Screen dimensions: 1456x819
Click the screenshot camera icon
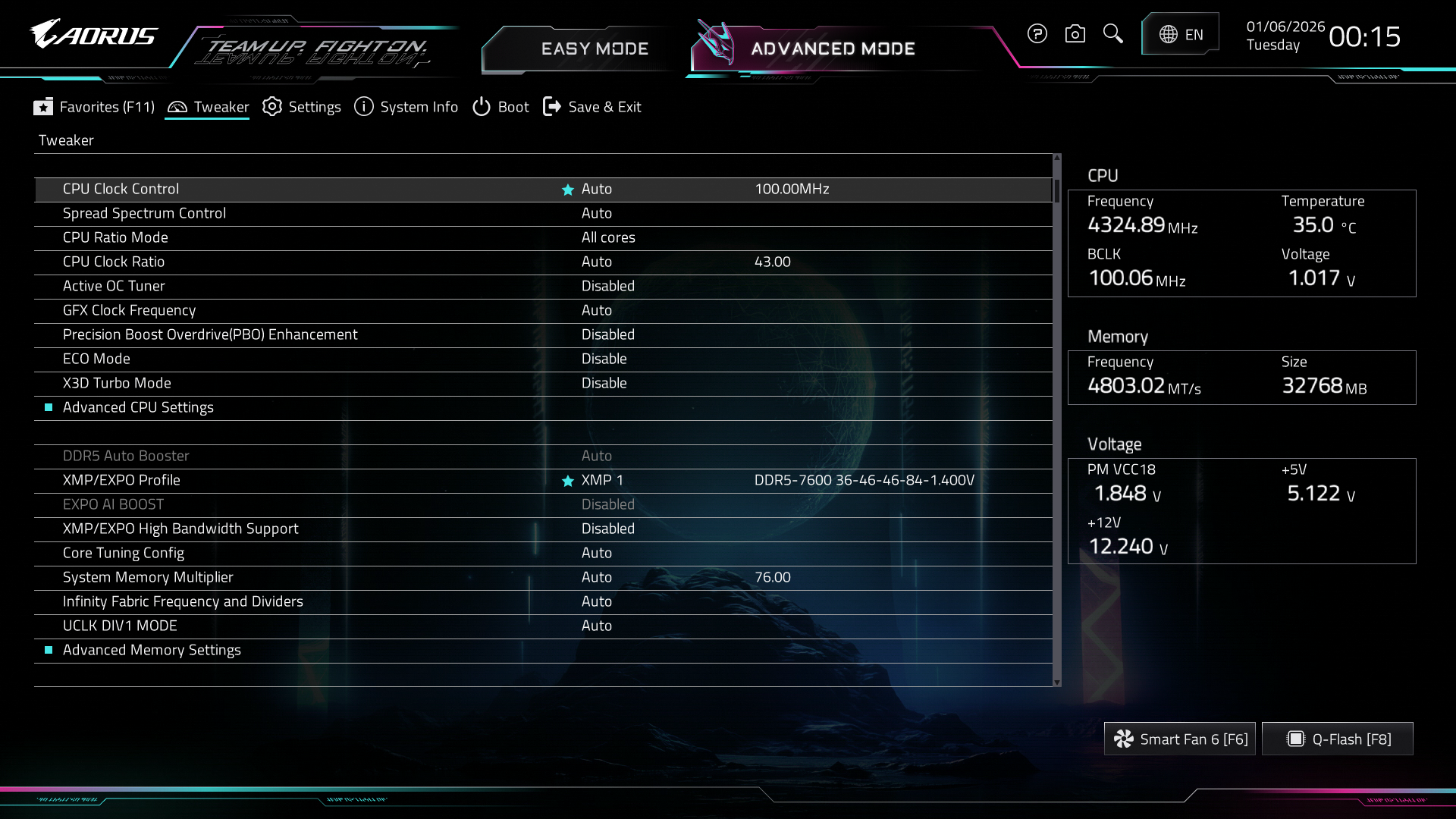point(1075,34)
